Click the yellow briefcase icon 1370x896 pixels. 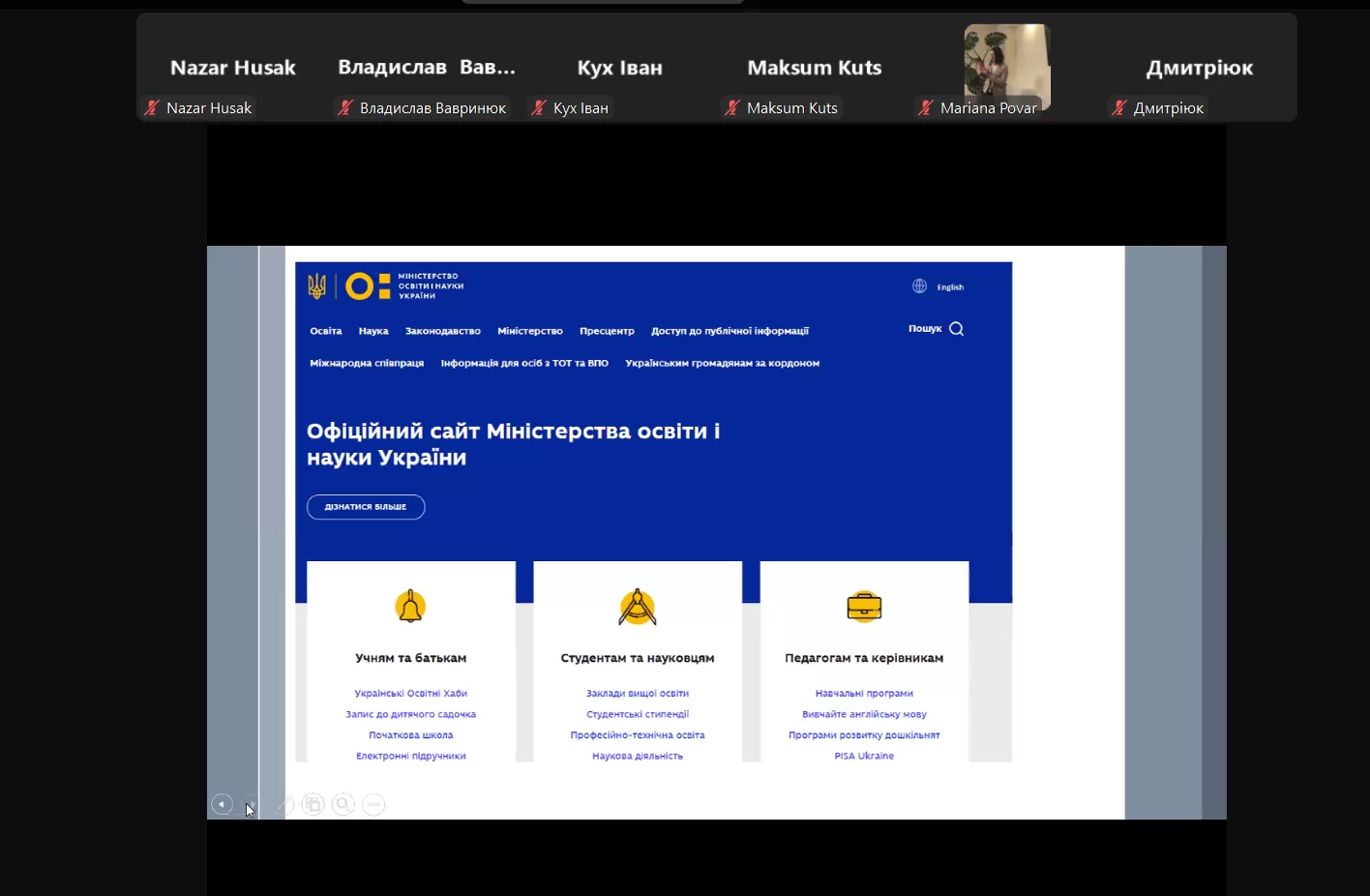click(864, 607)
